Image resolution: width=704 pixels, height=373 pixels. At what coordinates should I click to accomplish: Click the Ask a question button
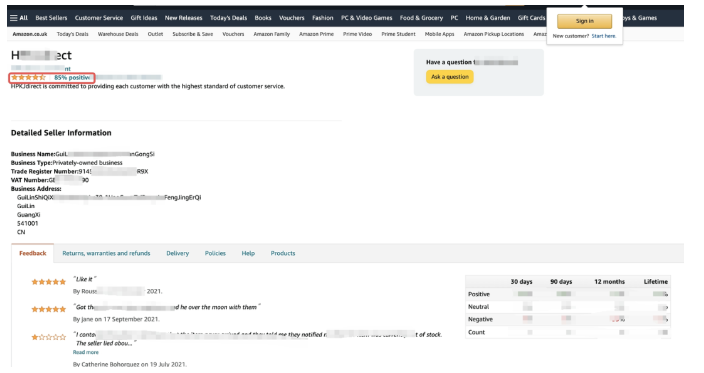pyautogui.click(x=449, y=77)
